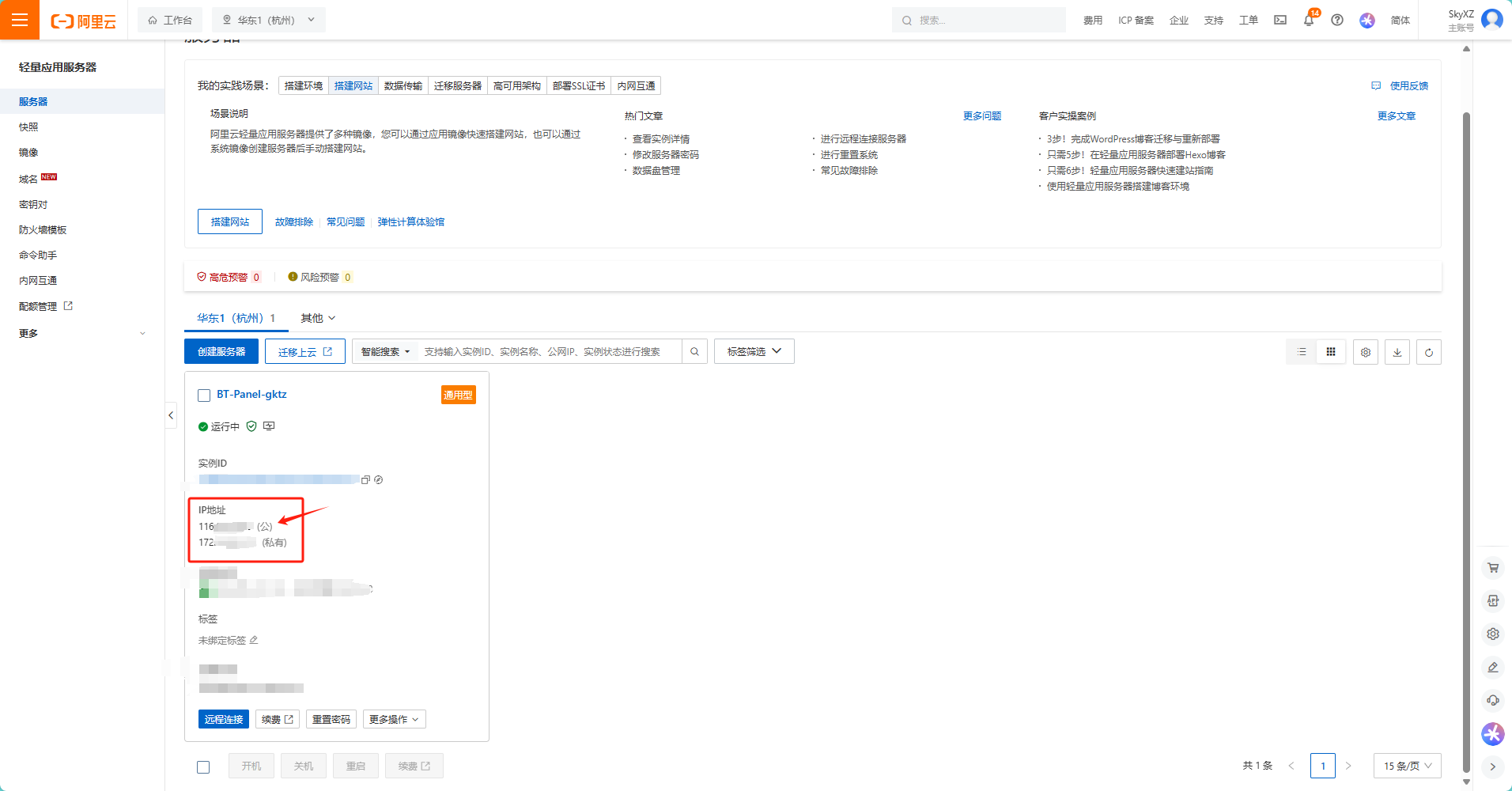The height and width of the screenshot is (791, 1512).
Task: Click the instance search input field
Action: coord(550,352)
